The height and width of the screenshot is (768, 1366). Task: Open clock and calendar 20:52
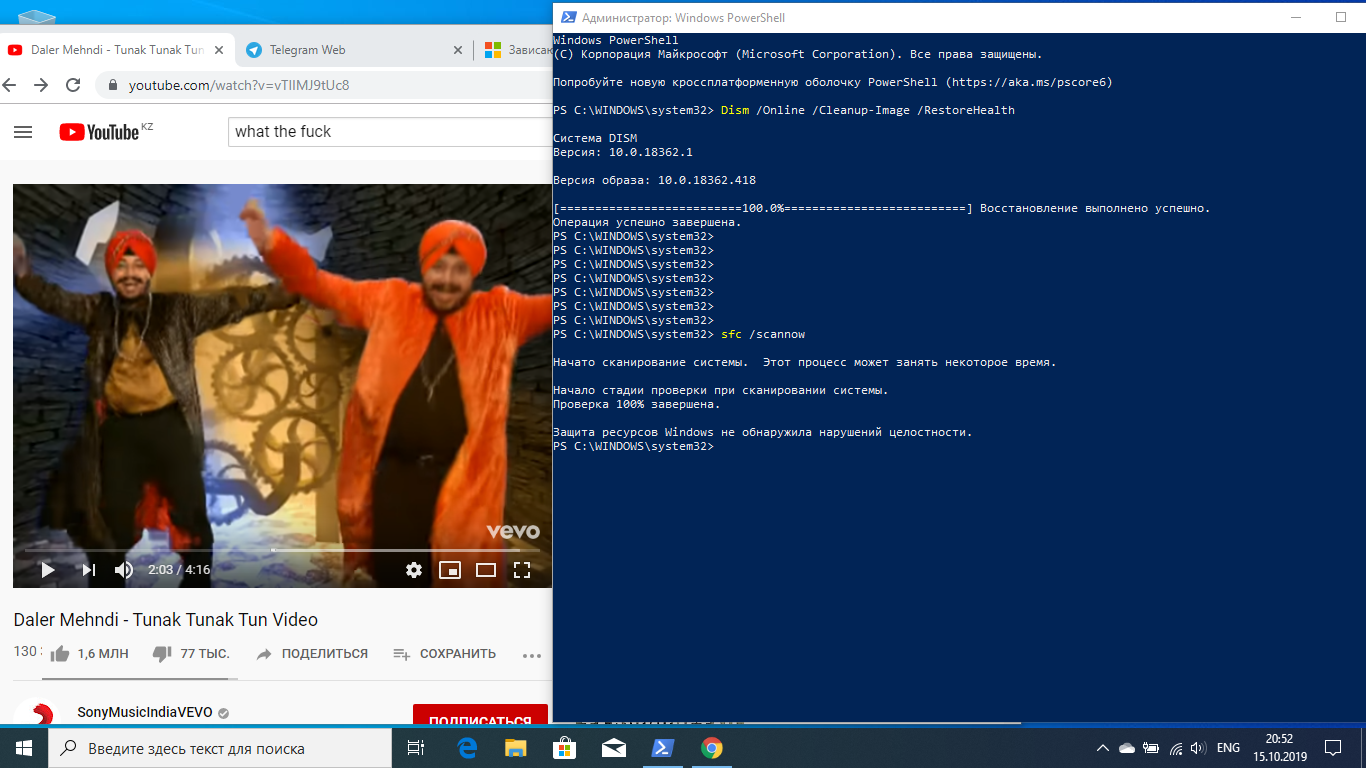click(x=1279, y=748)
